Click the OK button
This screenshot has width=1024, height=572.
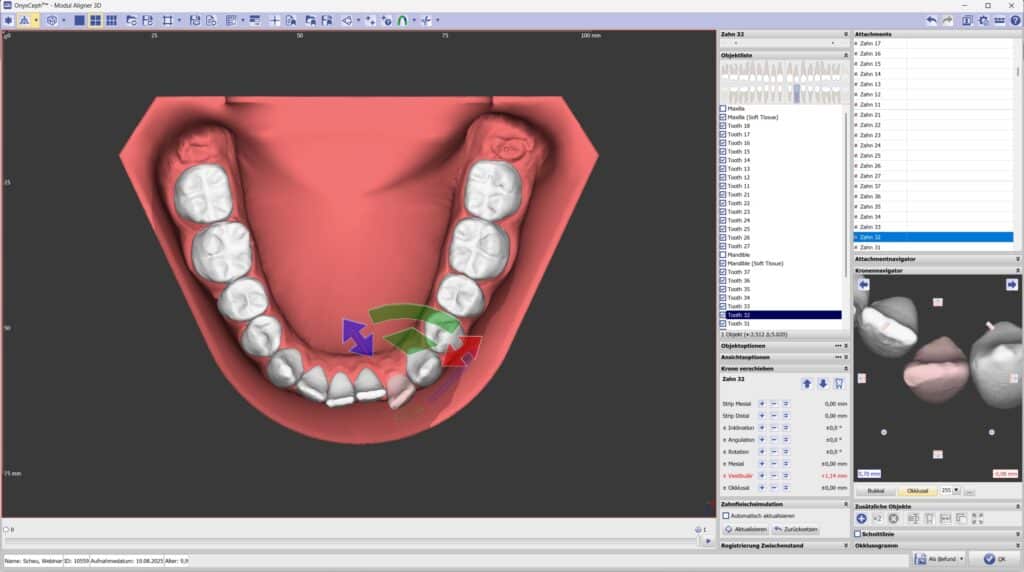coord(995,559)
